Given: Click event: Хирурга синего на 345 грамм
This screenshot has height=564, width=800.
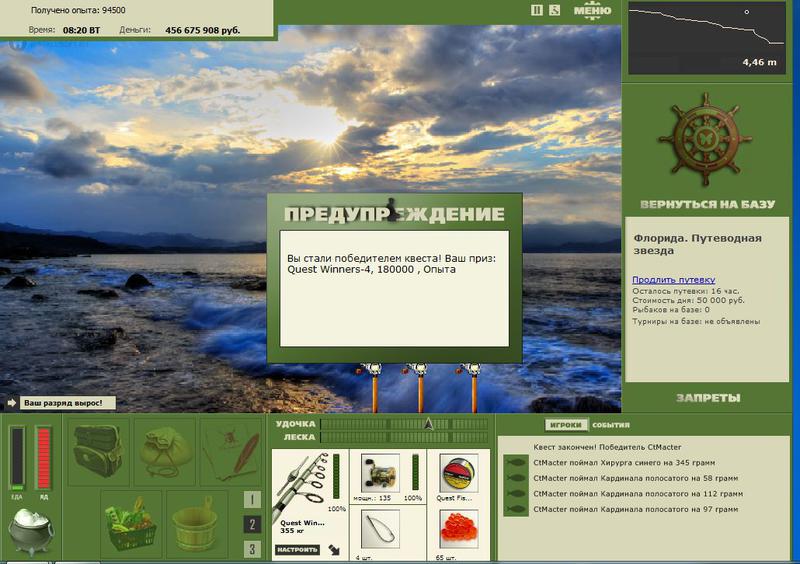Looking at the screenshot, I should 624,462.
